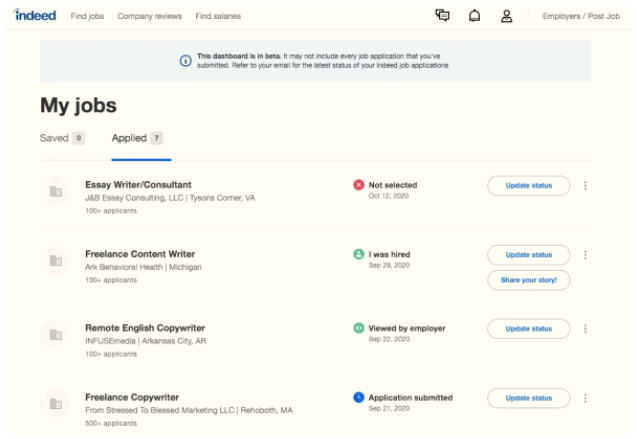Update status for Freelance Content Writer

[x=529, y=255]
